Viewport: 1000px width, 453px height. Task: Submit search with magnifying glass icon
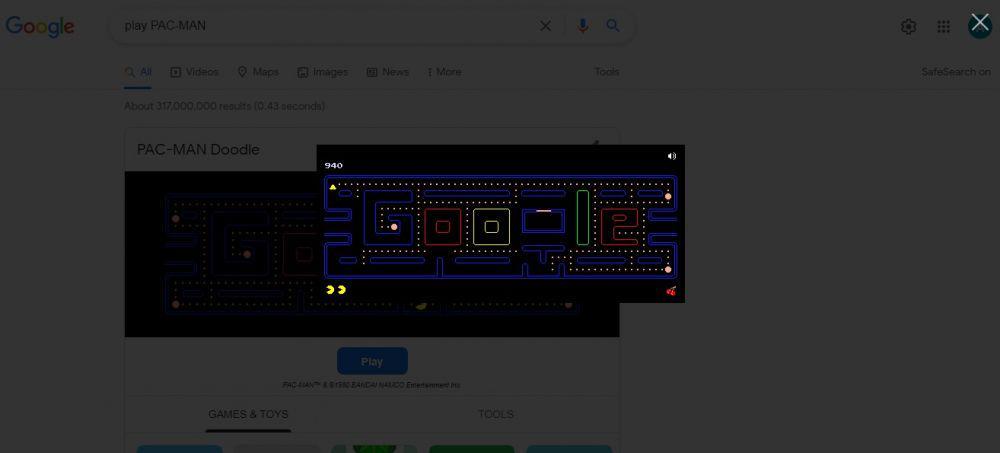point(613,26)
